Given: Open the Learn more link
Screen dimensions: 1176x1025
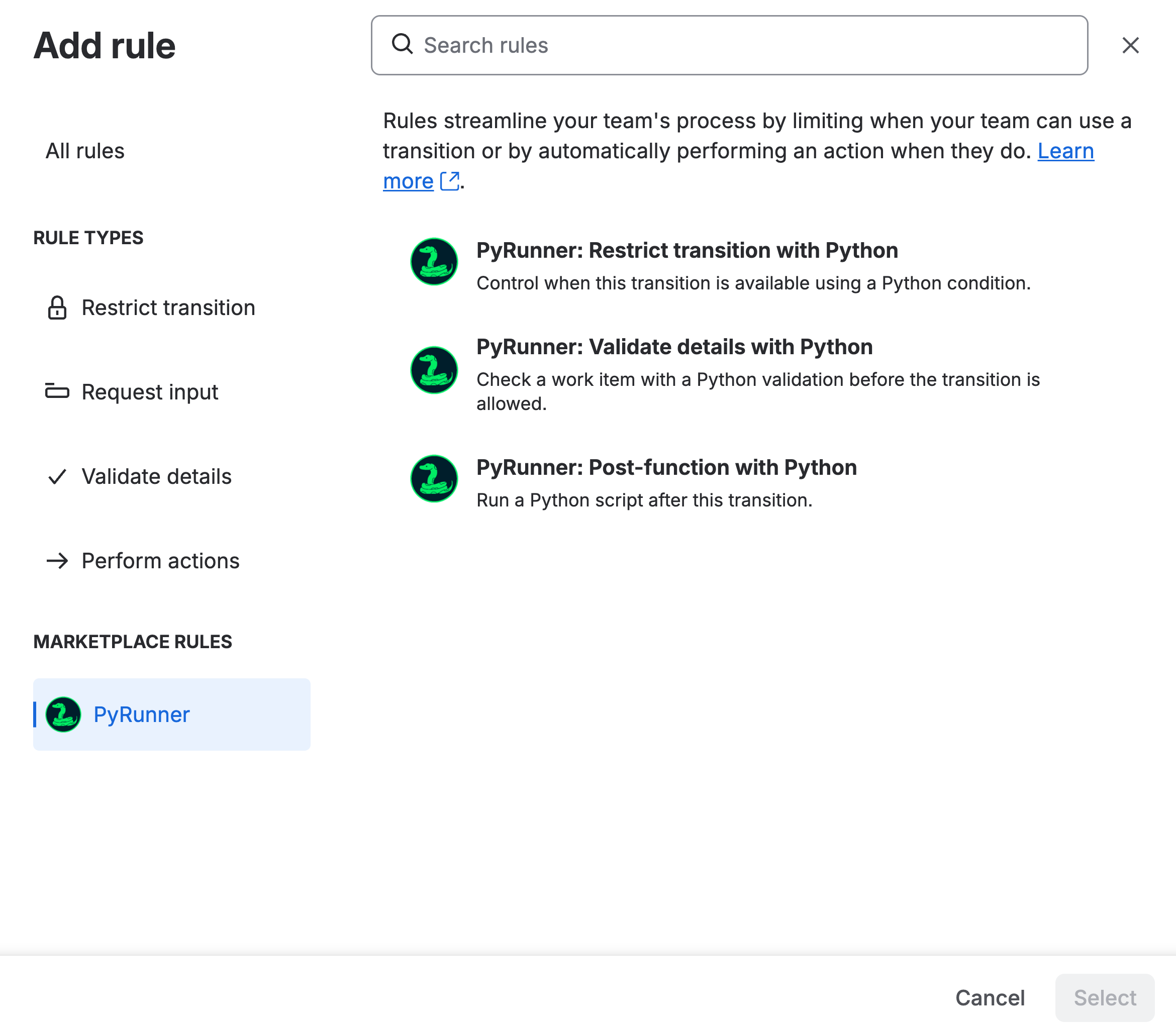Looking at the screenshot, I should pos(1065,151).
